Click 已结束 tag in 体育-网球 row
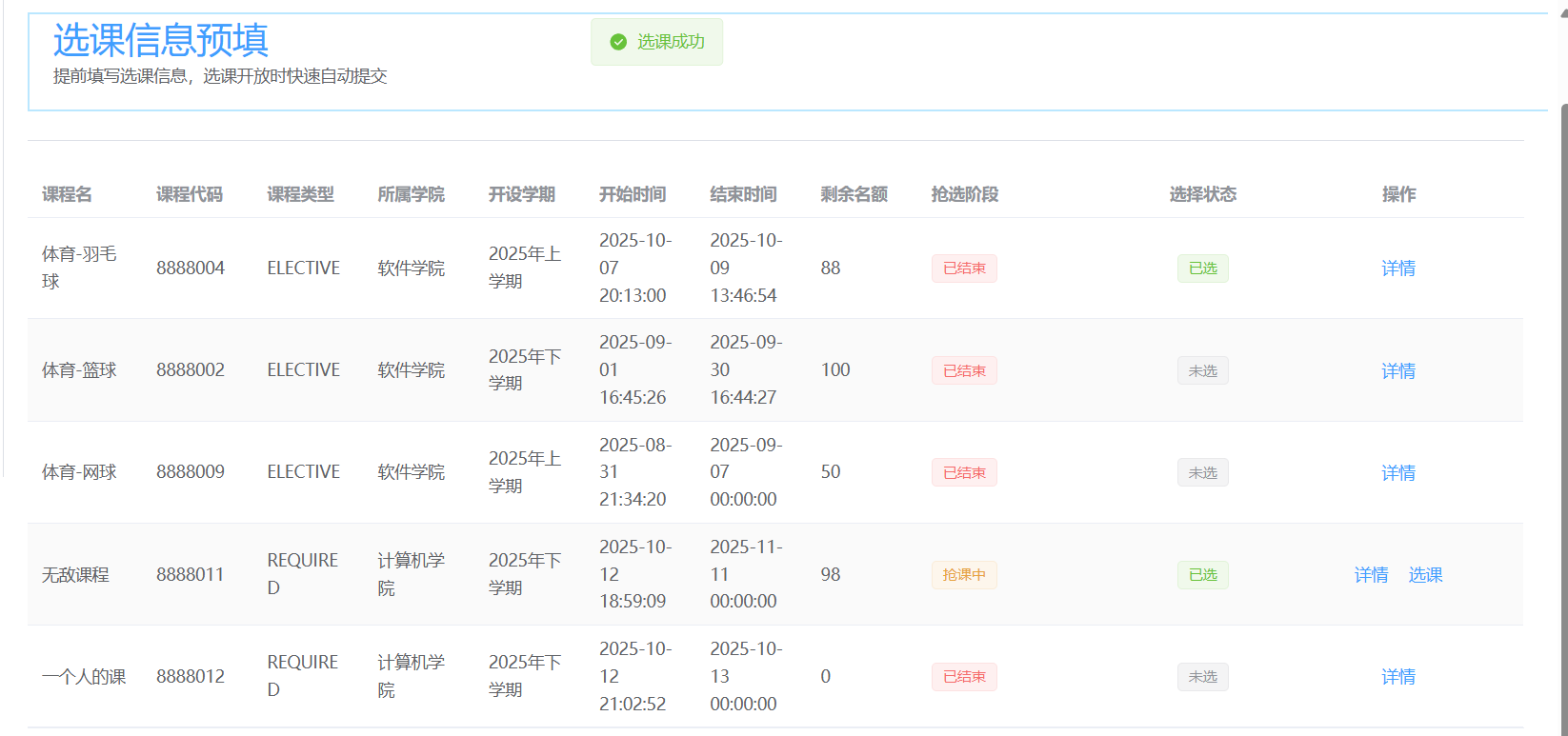The width and height of the screenshot is (1568, 736). (964, 472)
